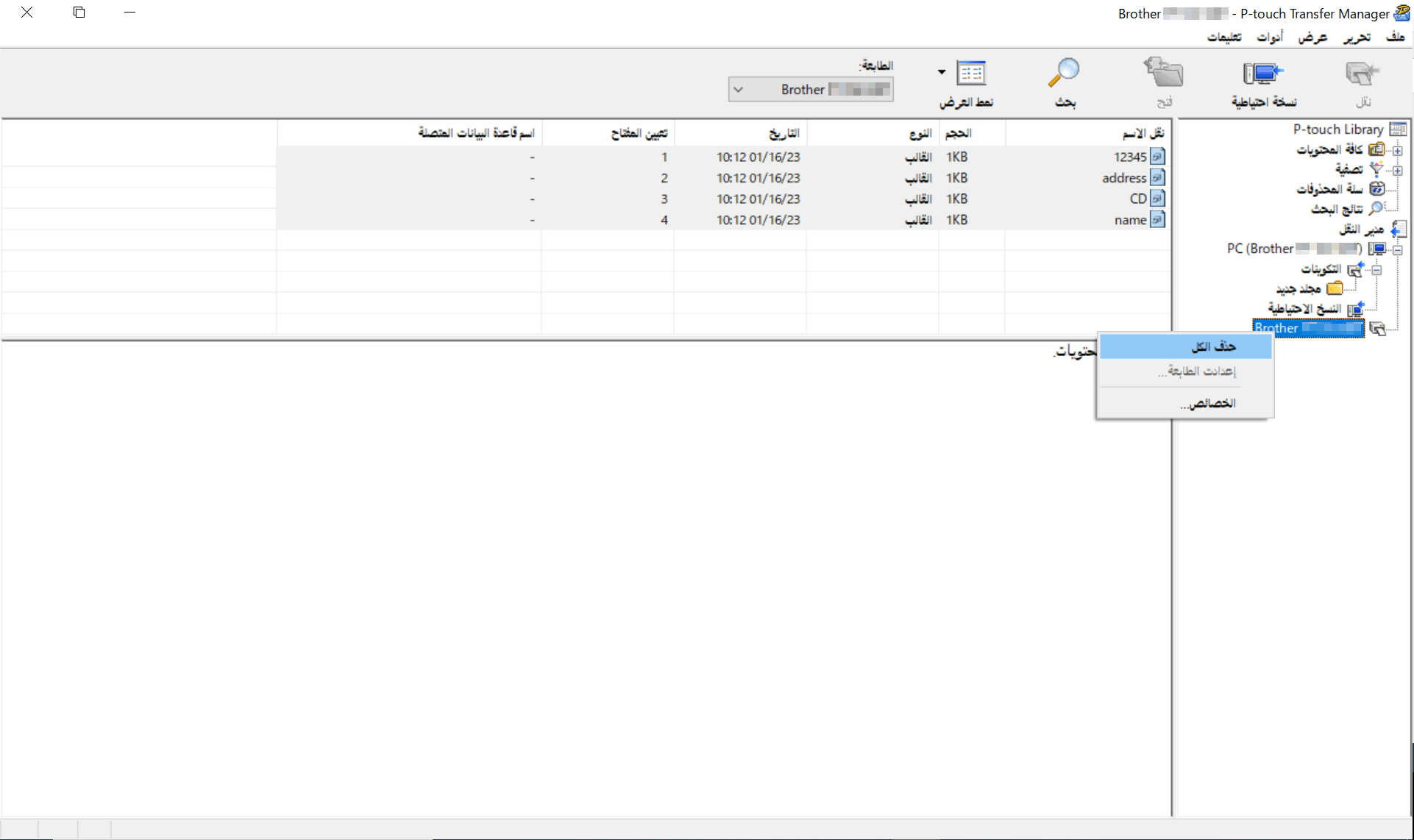Select Search Results (نتائج البحث) in tree
Image resolution: width=1414 pixels, height=840 pixels.
click(x=1336, y=209)
